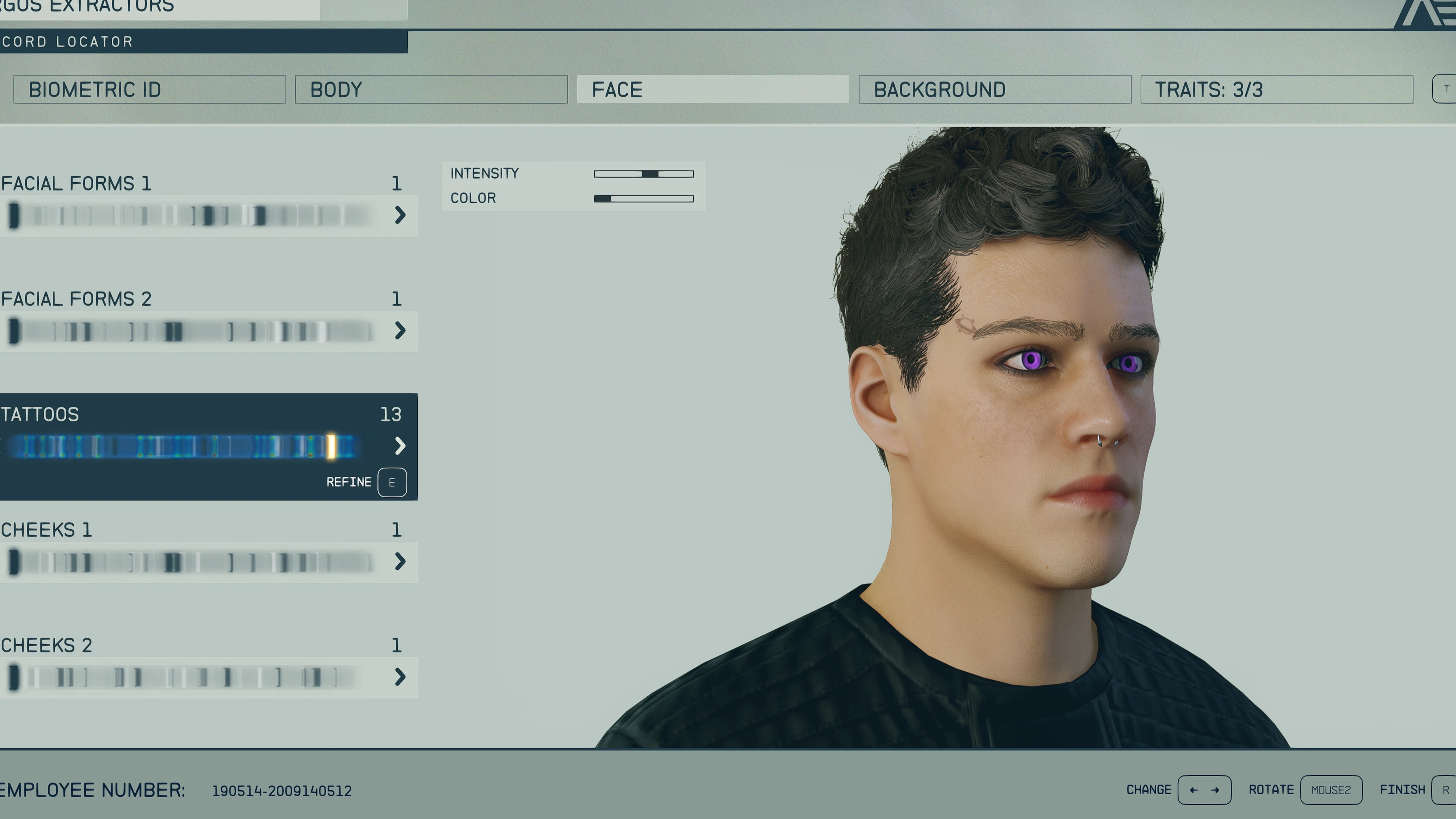Click the Finish R key button
Image resolution: width=1456 pixels, height=819 pixels.
click(x=1444, y=790)
